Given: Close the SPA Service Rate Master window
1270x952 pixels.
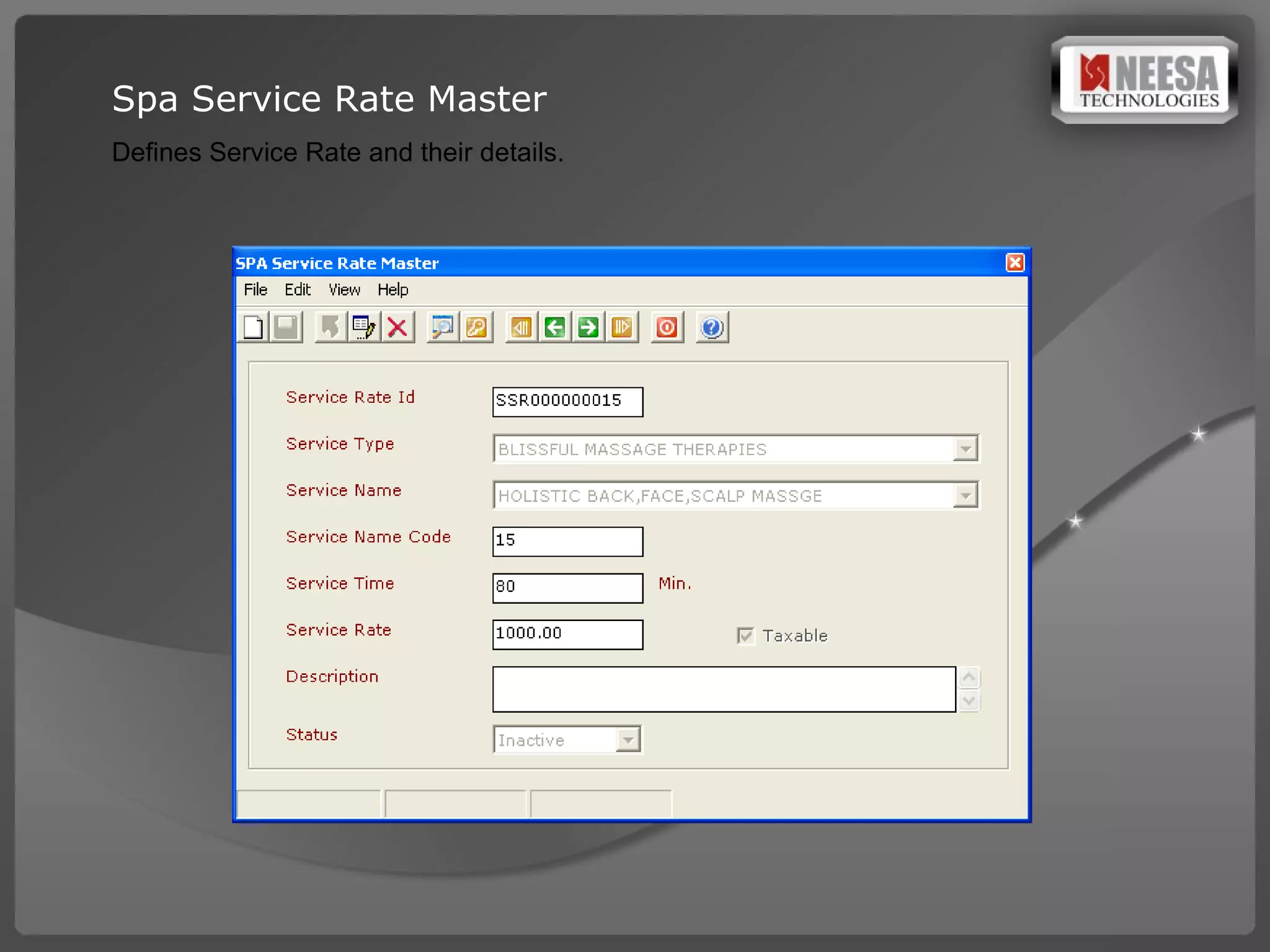Looking at the screenshot, I should [x=1015, y=263].
